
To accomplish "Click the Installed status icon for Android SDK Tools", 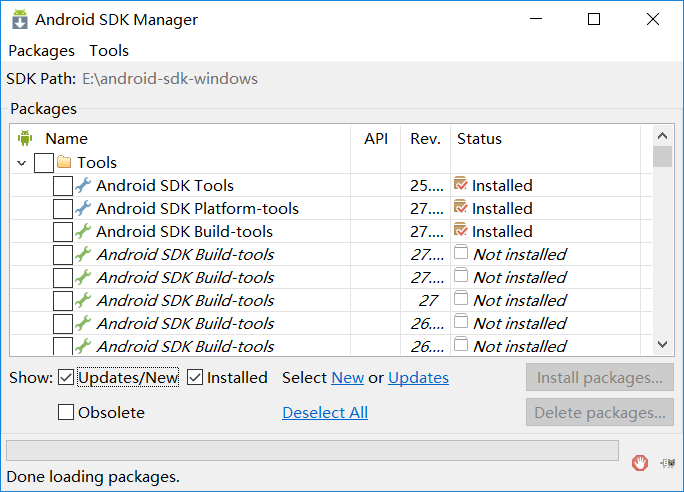I will point(461,184).
